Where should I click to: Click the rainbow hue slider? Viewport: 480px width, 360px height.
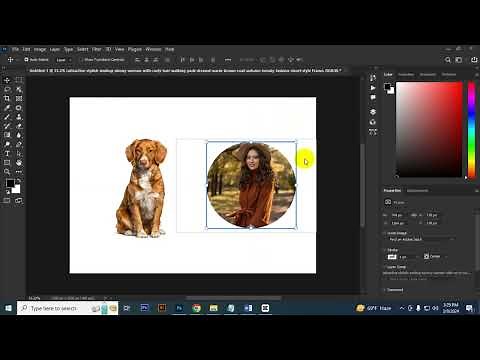(x=471, y=130)
